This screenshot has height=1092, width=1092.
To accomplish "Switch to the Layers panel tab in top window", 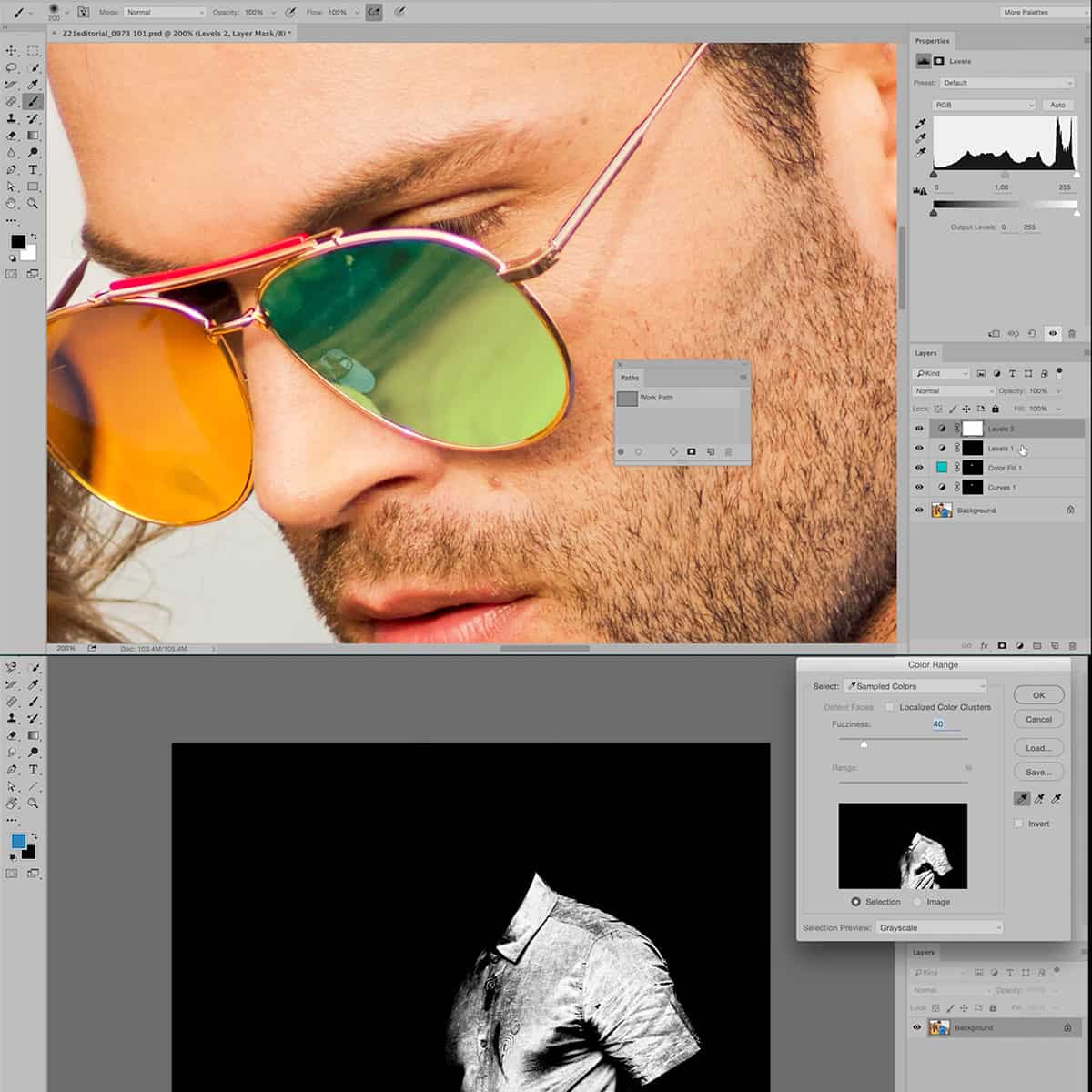I will 925,353.
